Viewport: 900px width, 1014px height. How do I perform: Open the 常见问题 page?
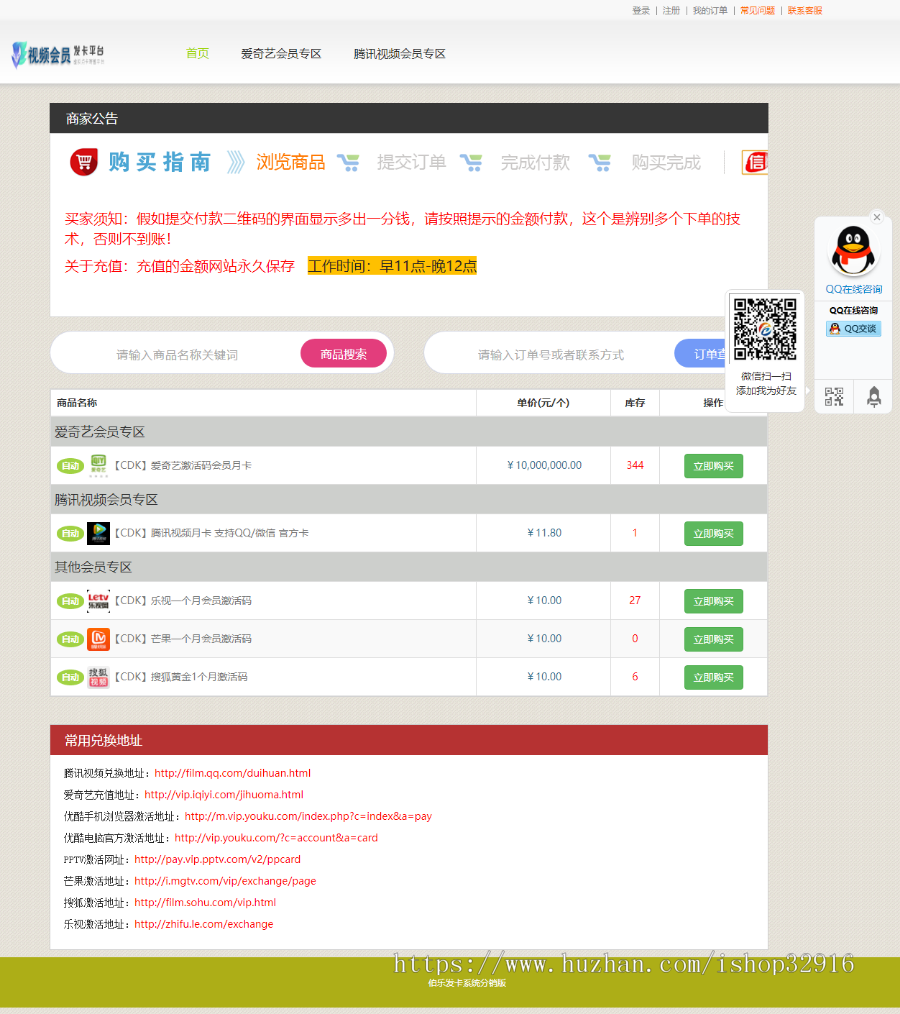[x=756, y=10]
